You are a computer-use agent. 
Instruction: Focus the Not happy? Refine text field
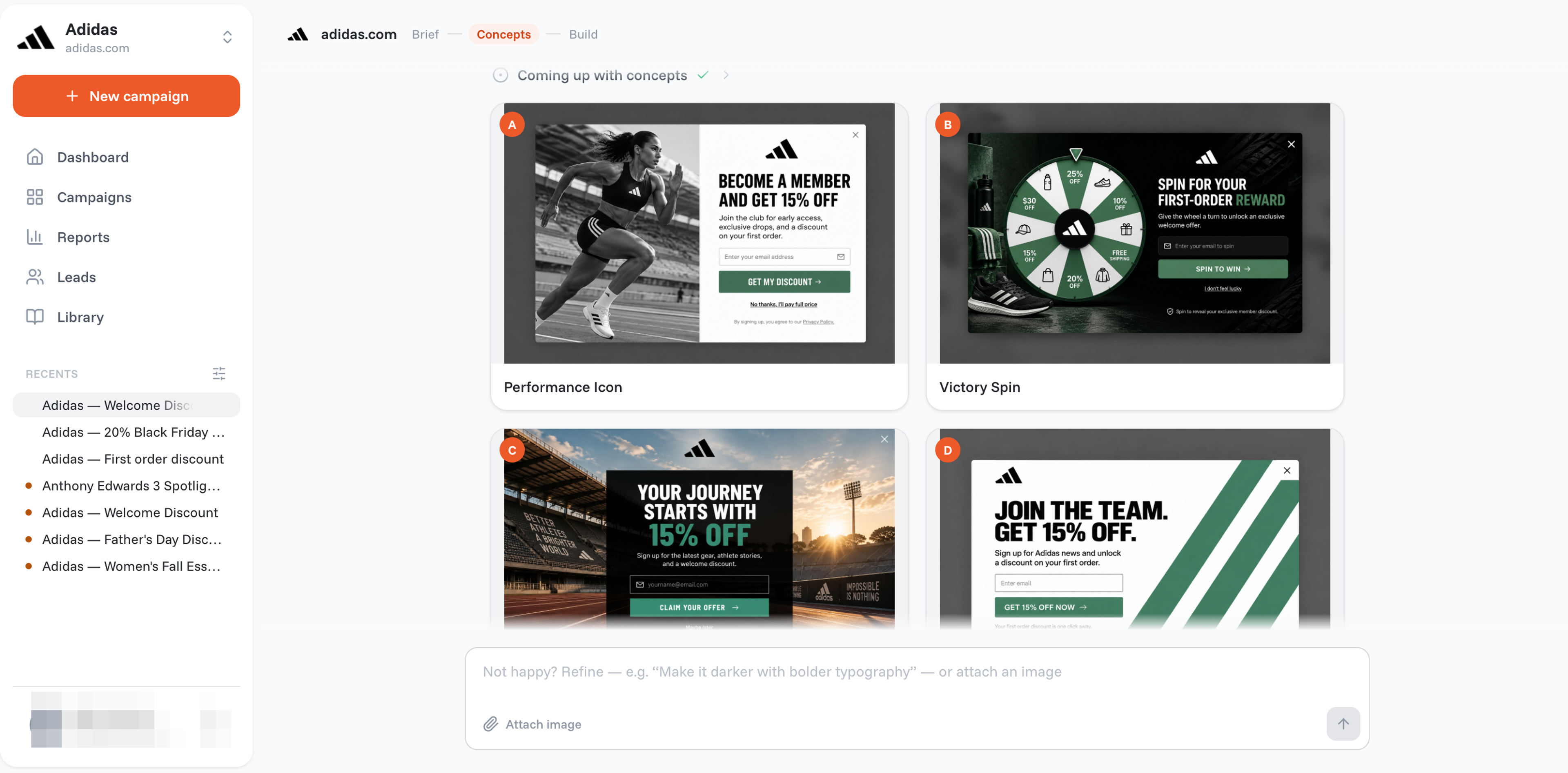click(x=916, y=672)
